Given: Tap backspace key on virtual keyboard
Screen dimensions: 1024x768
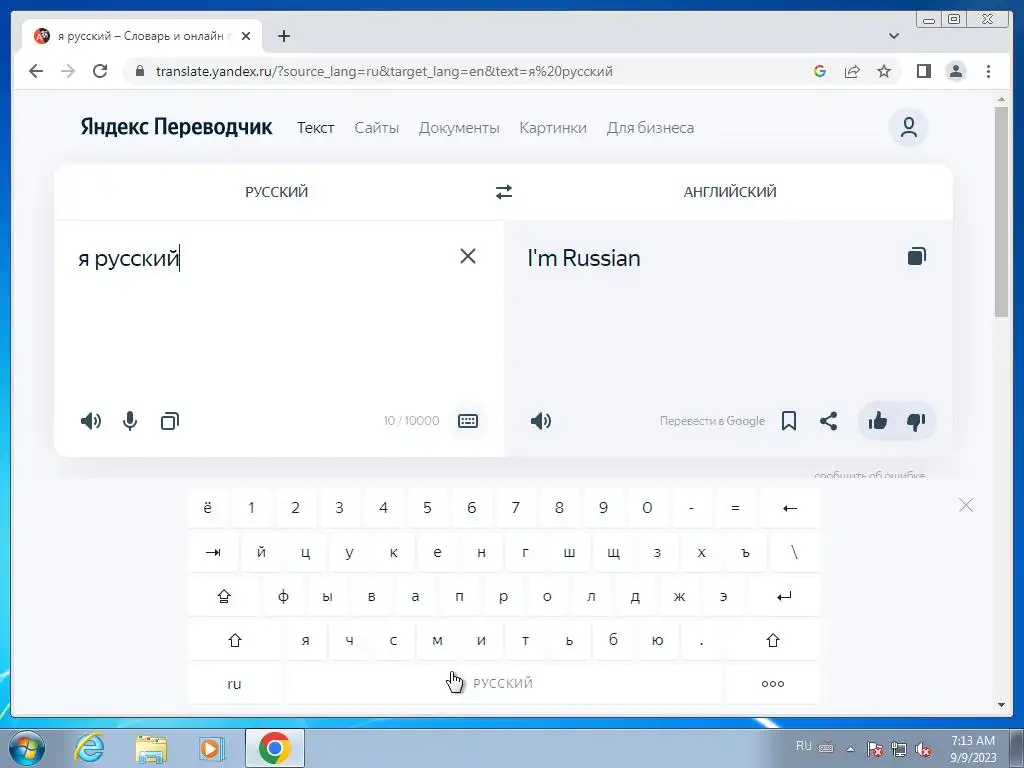Looking at the screenshot, I should pyautogui.click(x=790, y=508).
